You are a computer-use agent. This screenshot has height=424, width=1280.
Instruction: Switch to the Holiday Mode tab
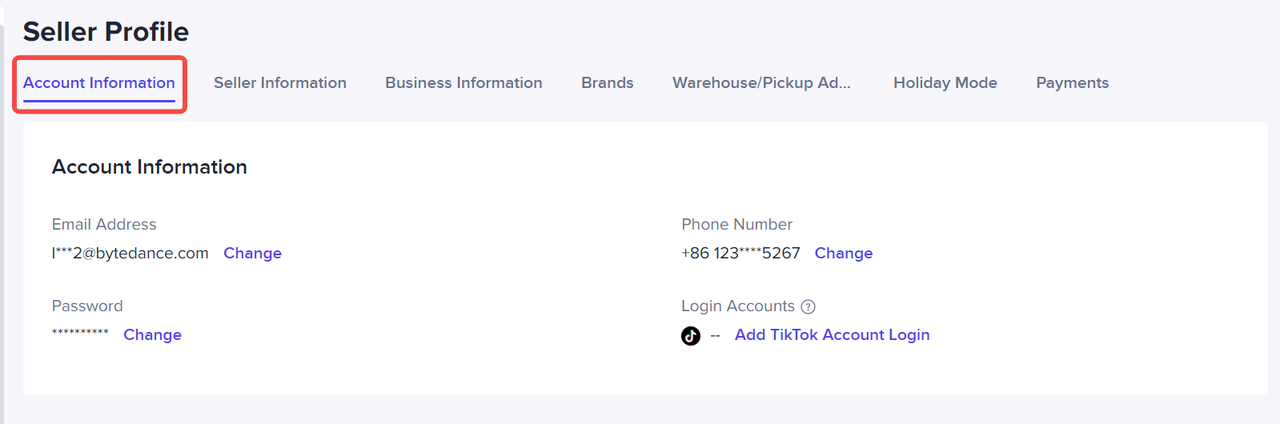pos(945,83)
